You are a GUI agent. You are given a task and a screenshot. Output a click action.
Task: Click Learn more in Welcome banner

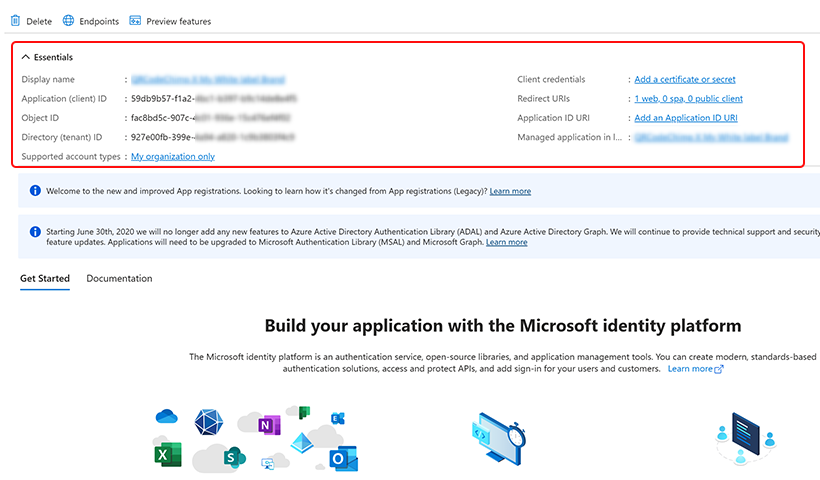[510, 191]
